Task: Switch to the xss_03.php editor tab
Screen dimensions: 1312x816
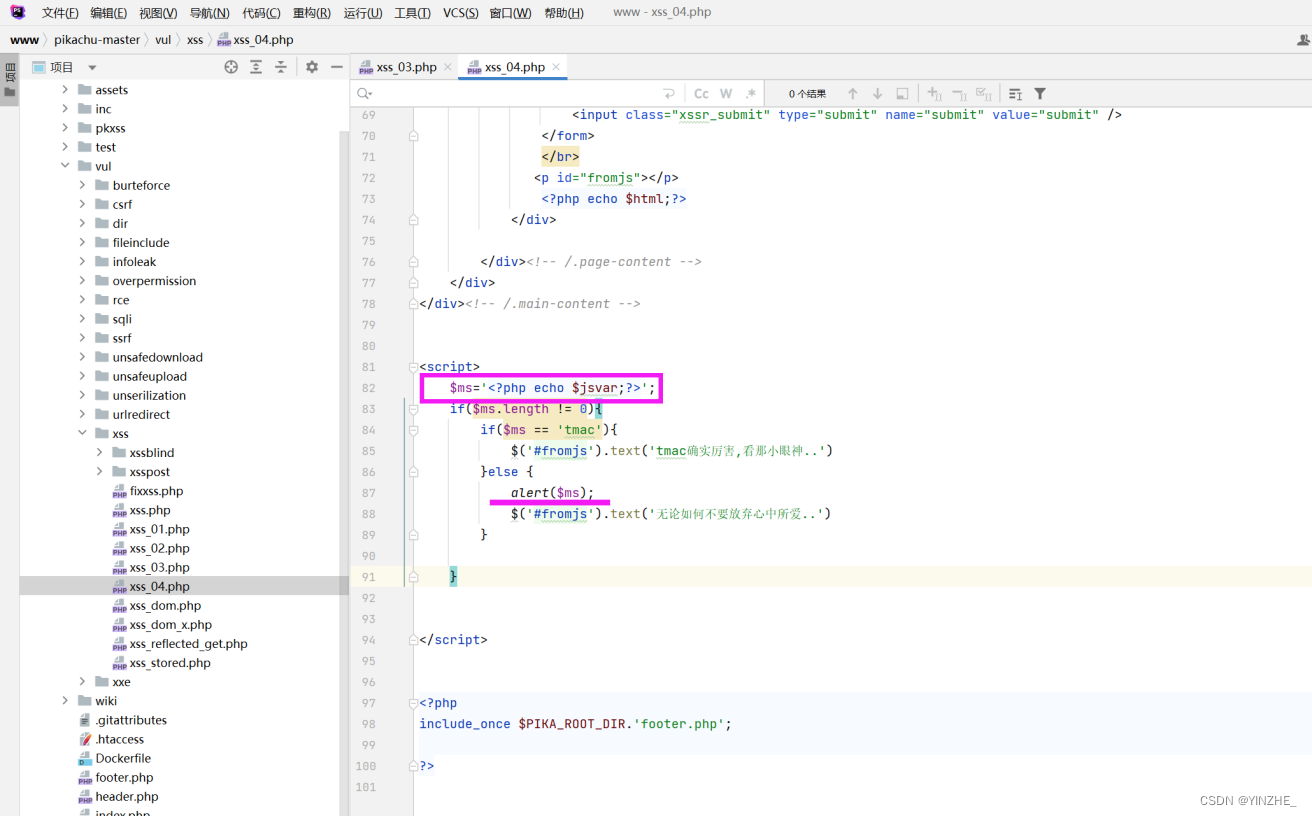Action: [x=406, y=67]
